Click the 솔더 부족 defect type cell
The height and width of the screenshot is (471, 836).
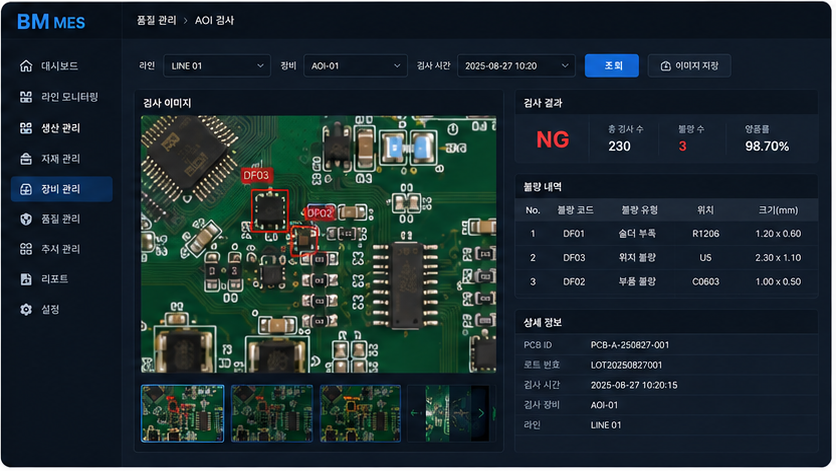(x=637, y=234)
